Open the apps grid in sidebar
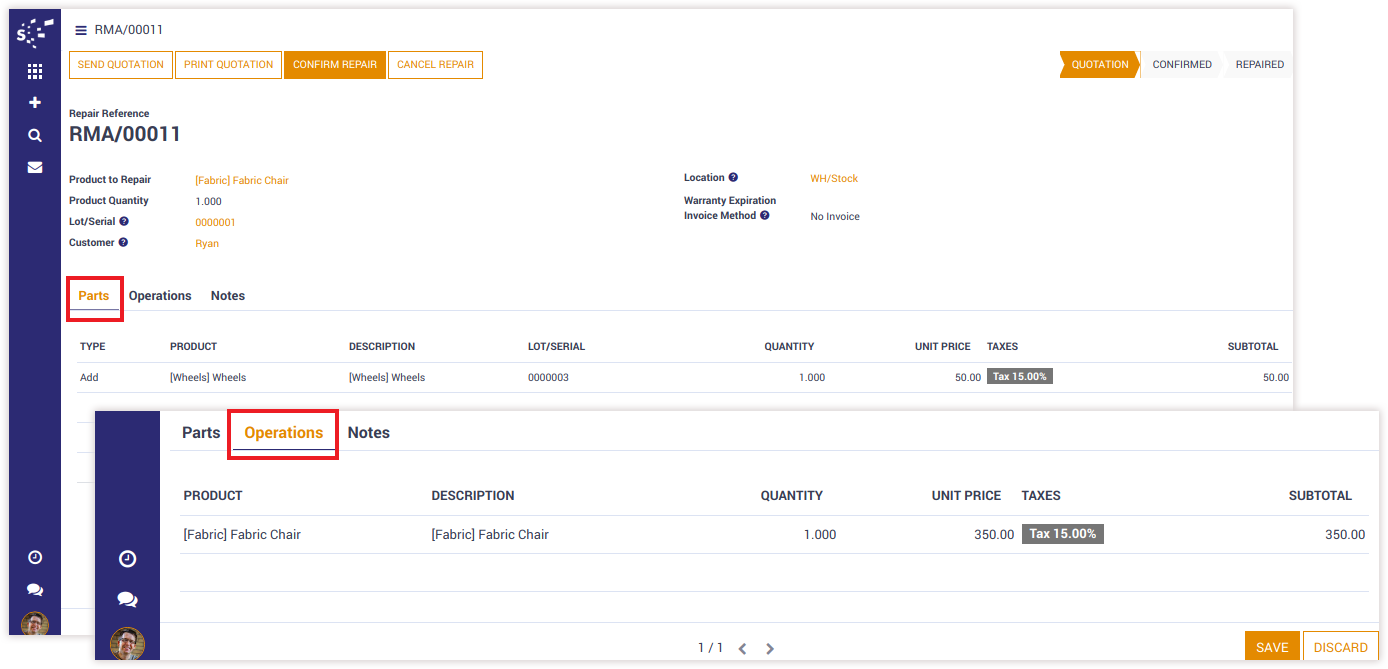Image resolution: width=1388 pixels, height=669 pixels. tap(35, 71)
